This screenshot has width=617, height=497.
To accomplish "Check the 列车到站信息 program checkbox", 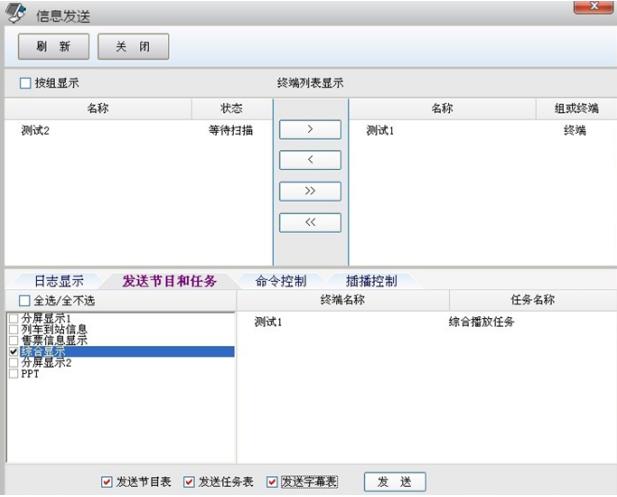I will tap(13, 329).
